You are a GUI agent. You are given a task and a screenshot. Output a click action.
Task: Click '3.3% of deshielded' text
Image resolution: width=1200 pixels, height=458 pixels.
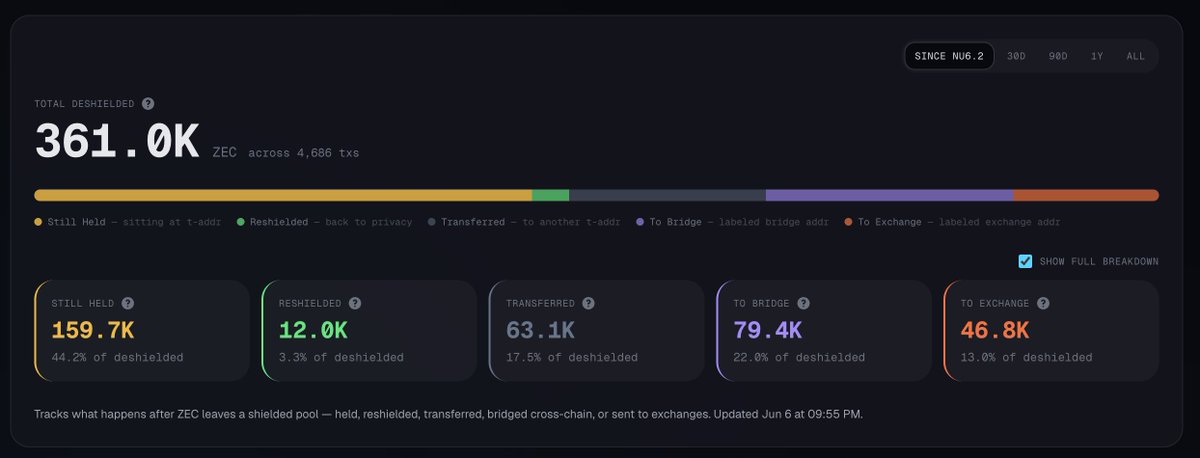click(341, 357)
